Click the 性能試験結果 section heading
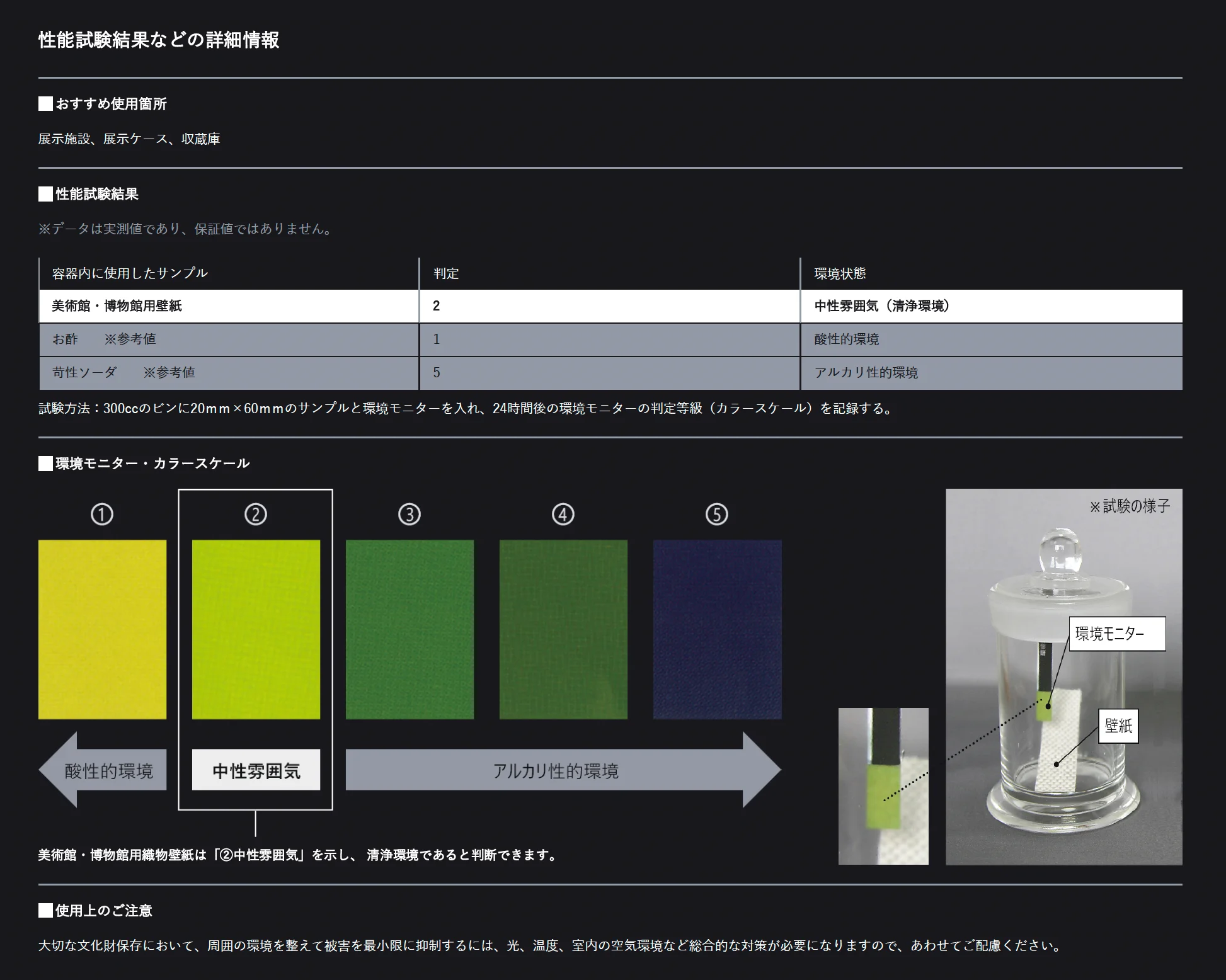The image size is (1226, 980). click(89, 194)
